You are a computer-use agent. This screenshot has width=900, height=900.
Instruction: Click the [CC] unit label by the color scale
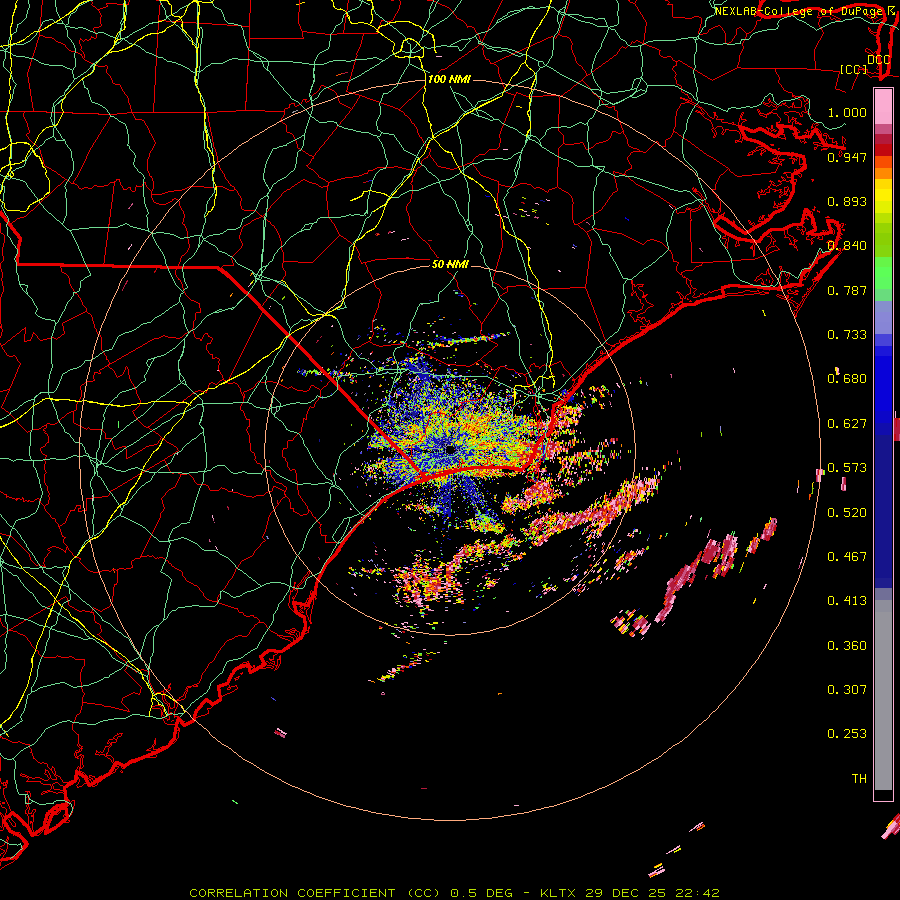[x=854, y=69]
